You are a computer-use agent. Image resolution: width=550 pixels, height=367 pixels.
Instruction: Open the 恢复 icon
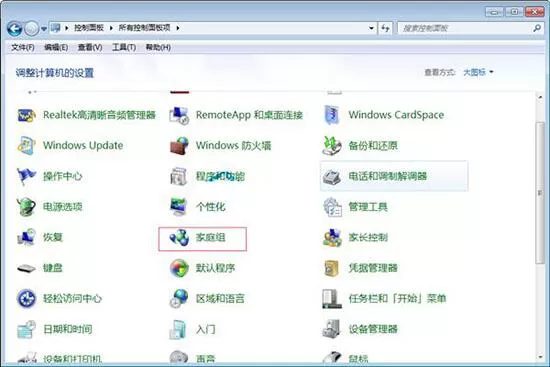tap(26, 237)
